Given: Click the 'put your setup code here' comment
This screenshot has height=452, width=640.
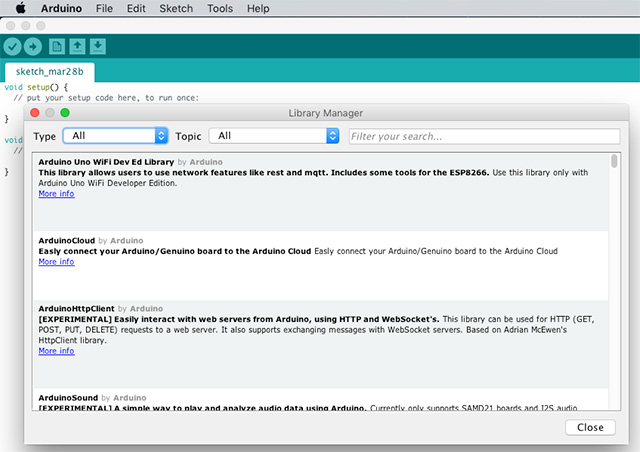Looking at the screenshot, I should coord(106,98).
